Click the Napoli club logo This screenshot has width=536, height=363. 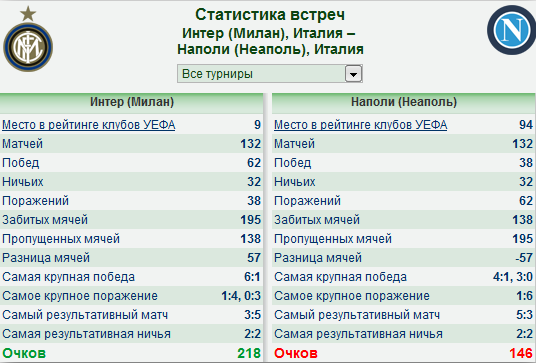point(511,30)
